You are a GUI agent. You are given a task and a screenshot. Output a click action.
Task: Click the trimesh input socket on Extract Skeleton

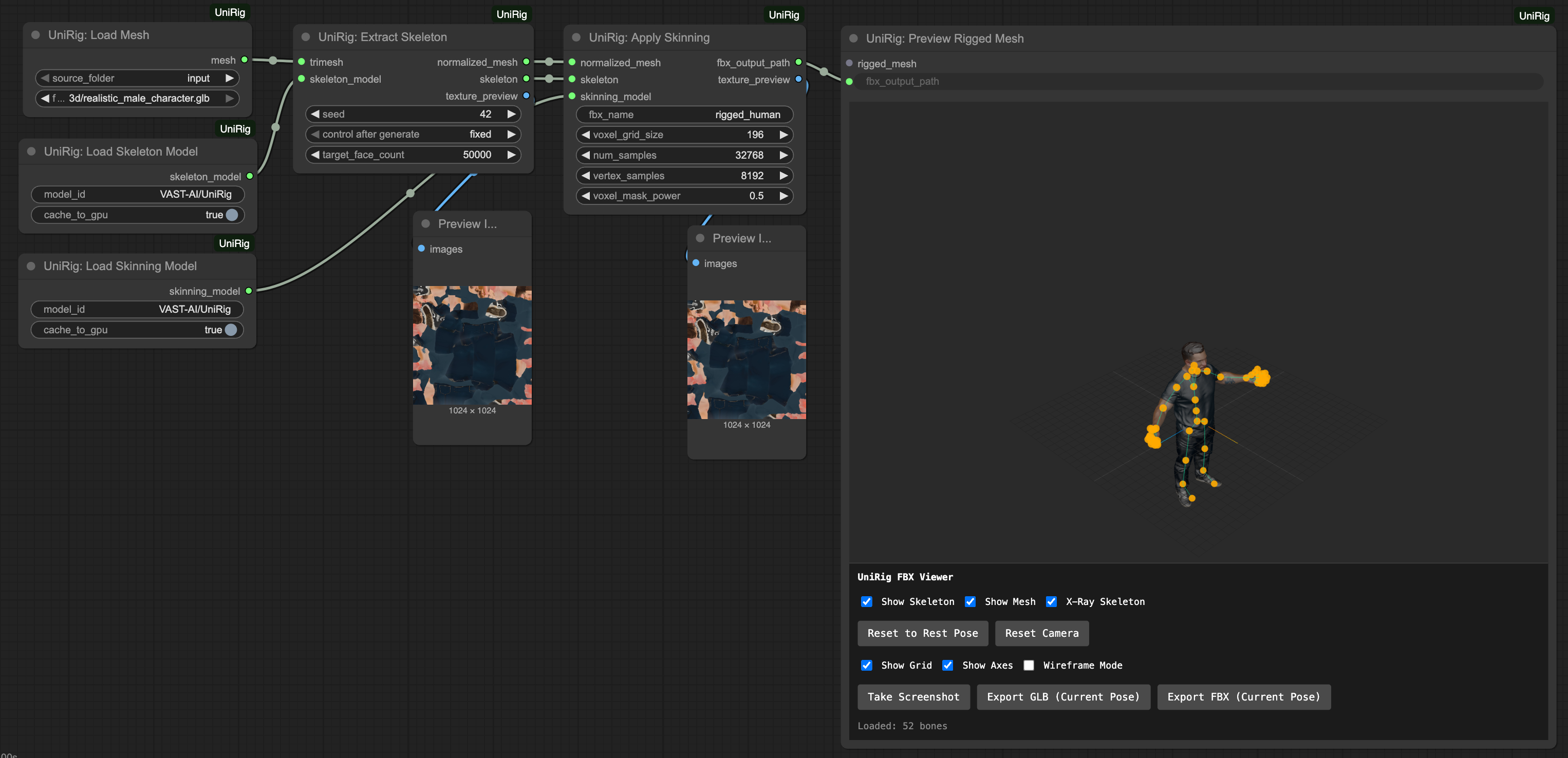click(301, 62)
